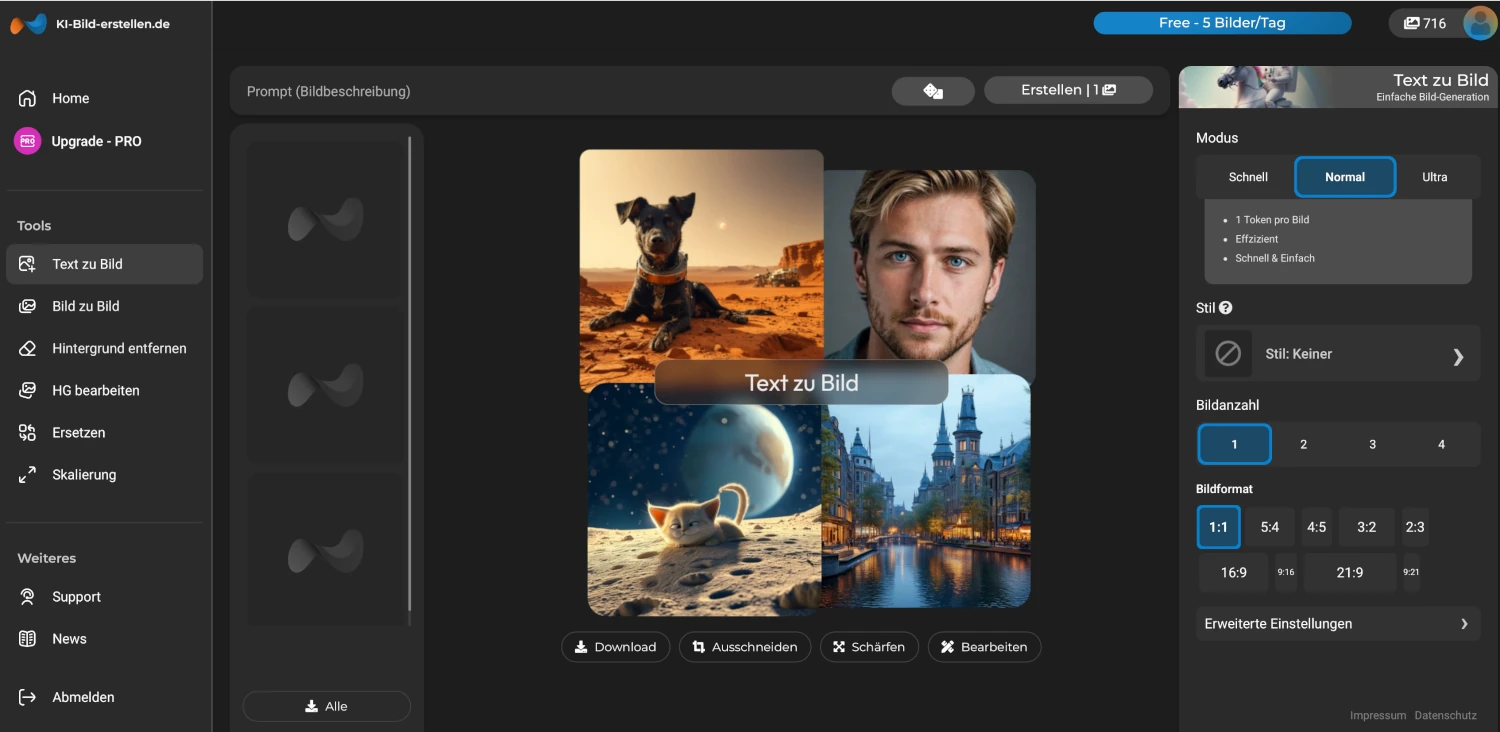Viewport: 1500px width, 732px height.
Task: Click the pink PRO upgrade badge icon
Action: pos(27,141)
